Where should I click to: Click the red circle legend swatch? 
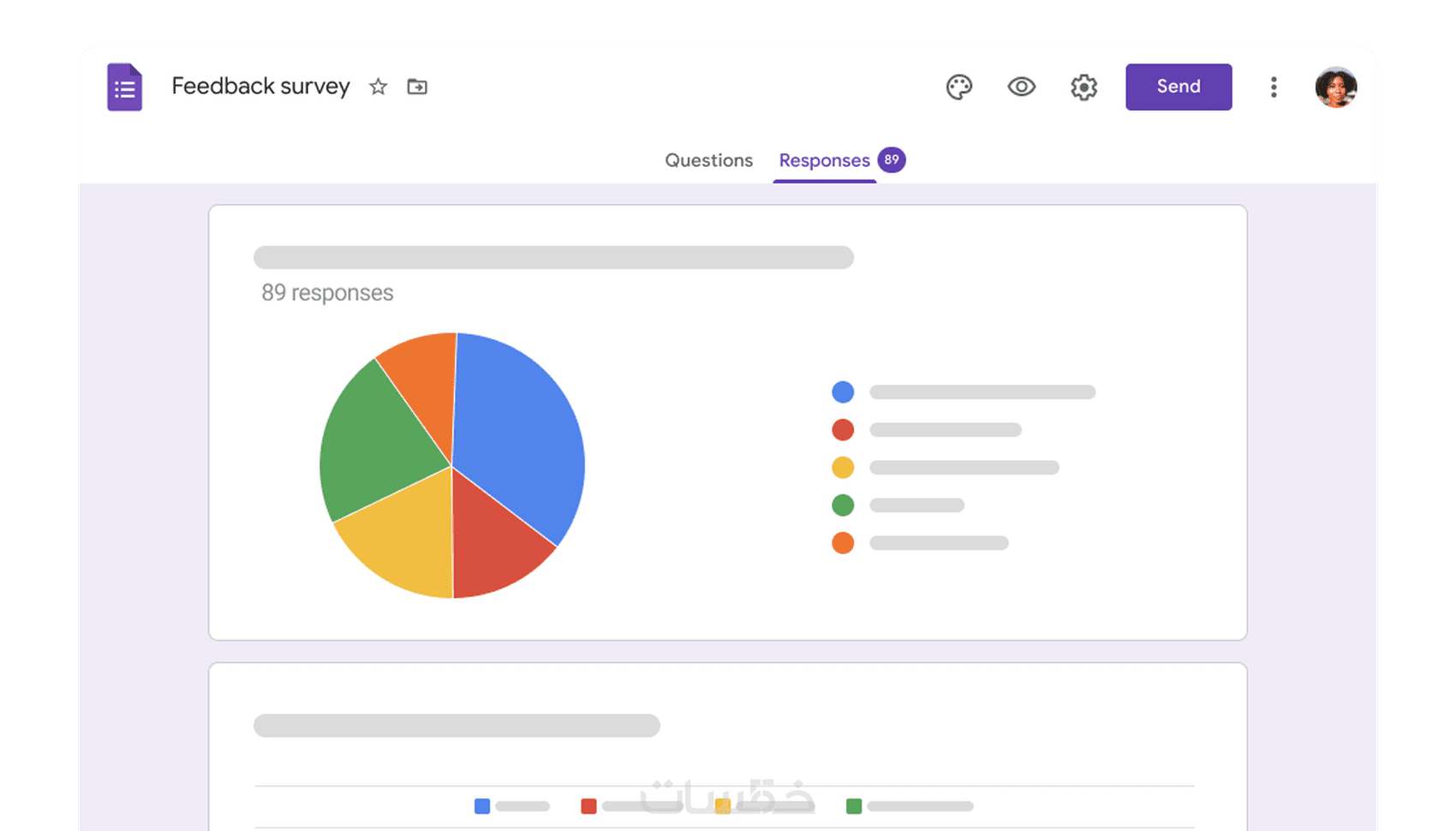(x=843, y=430)
